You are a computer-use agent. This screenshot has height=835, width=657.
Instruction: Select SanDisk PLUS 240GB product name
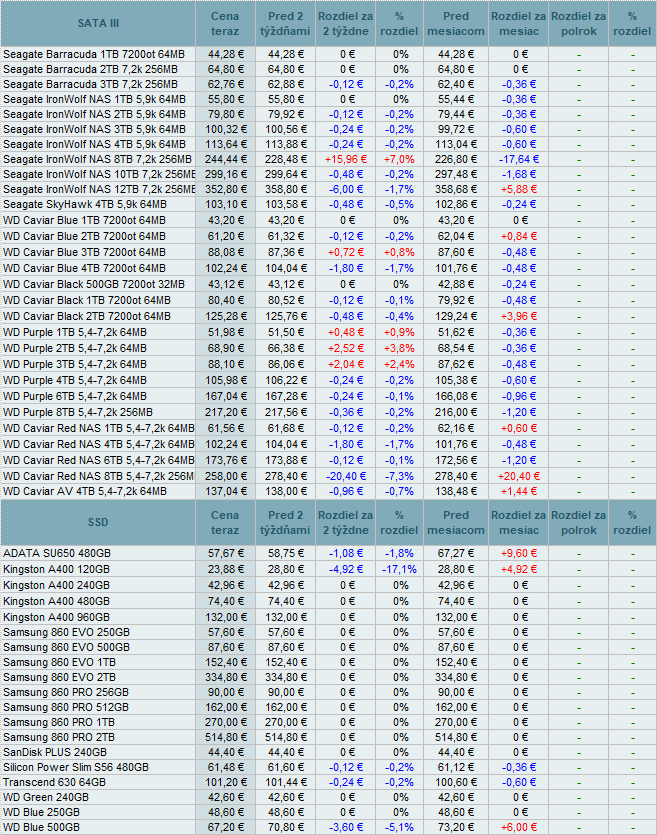pyautogui.click(x=55, y=752)
